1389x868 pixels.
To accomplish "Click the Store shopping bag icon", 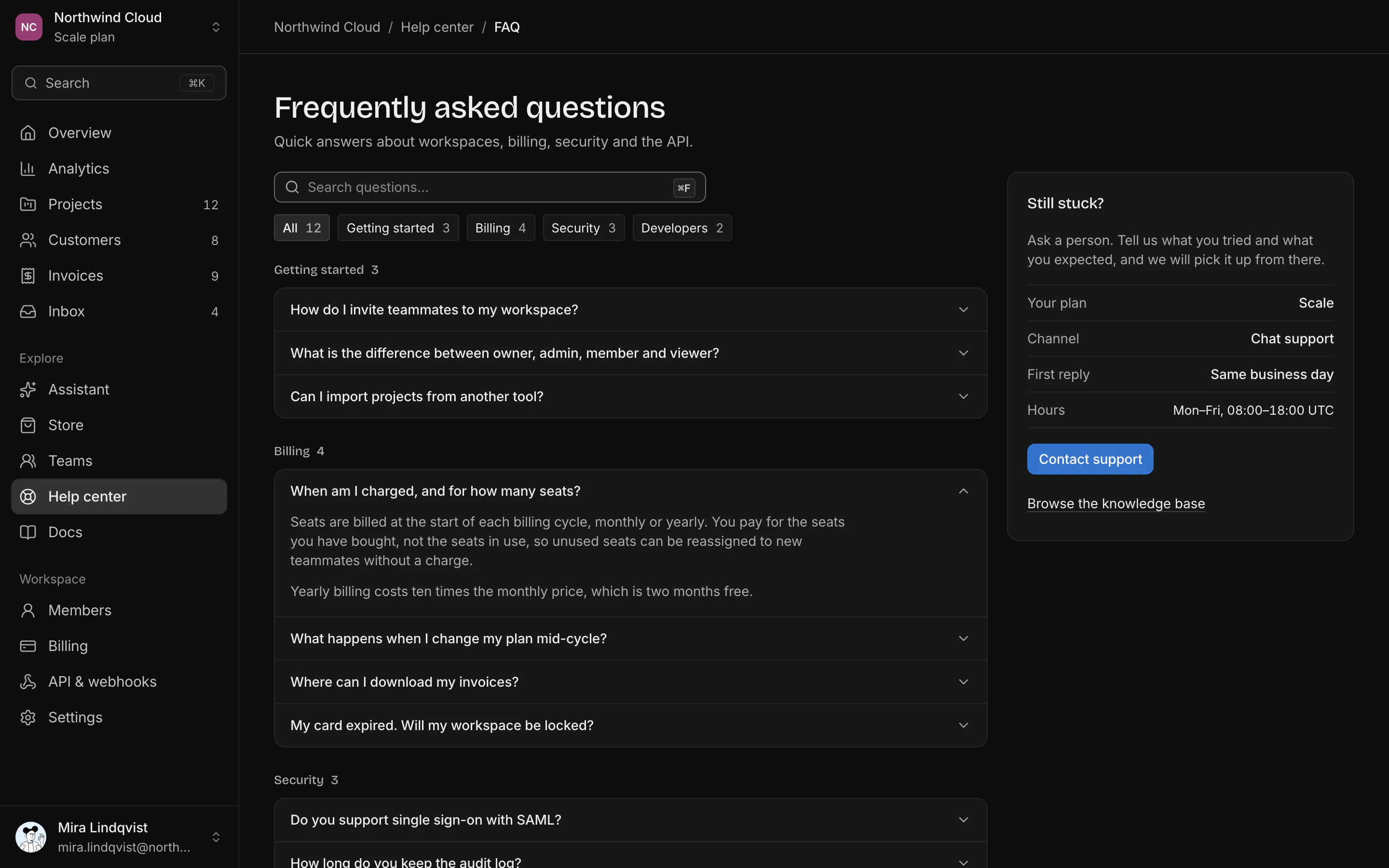I will click(27, 425).
